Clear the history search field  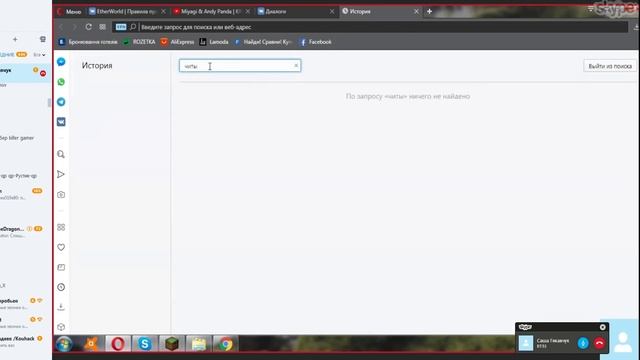296,65
